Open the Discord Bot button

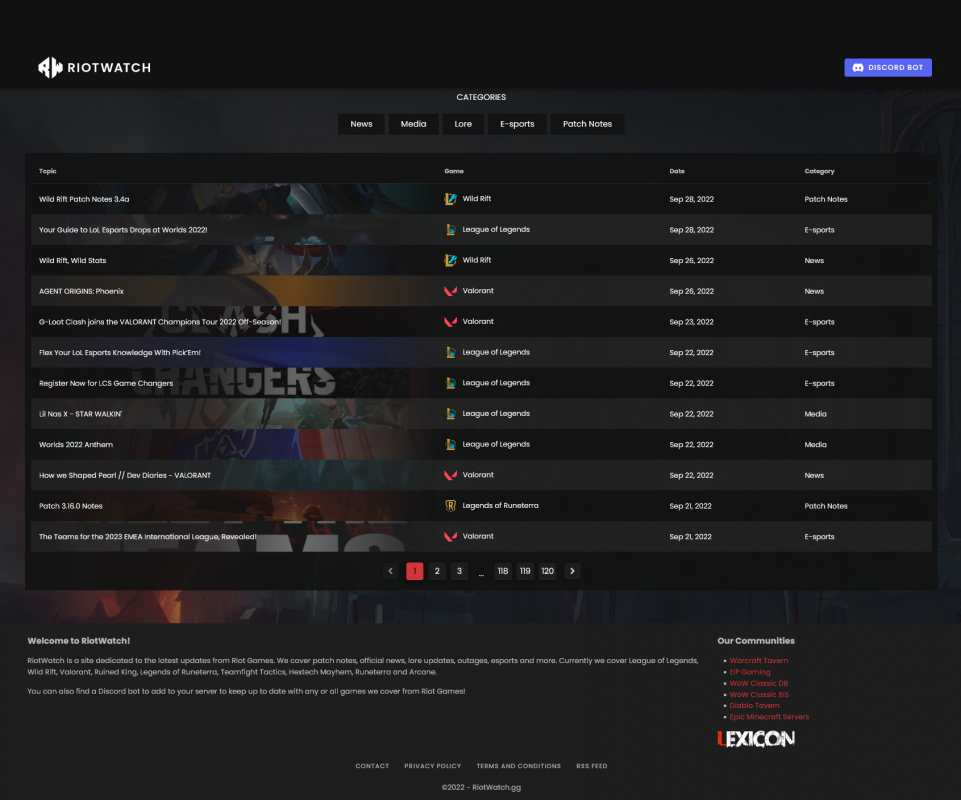(887, 67)
